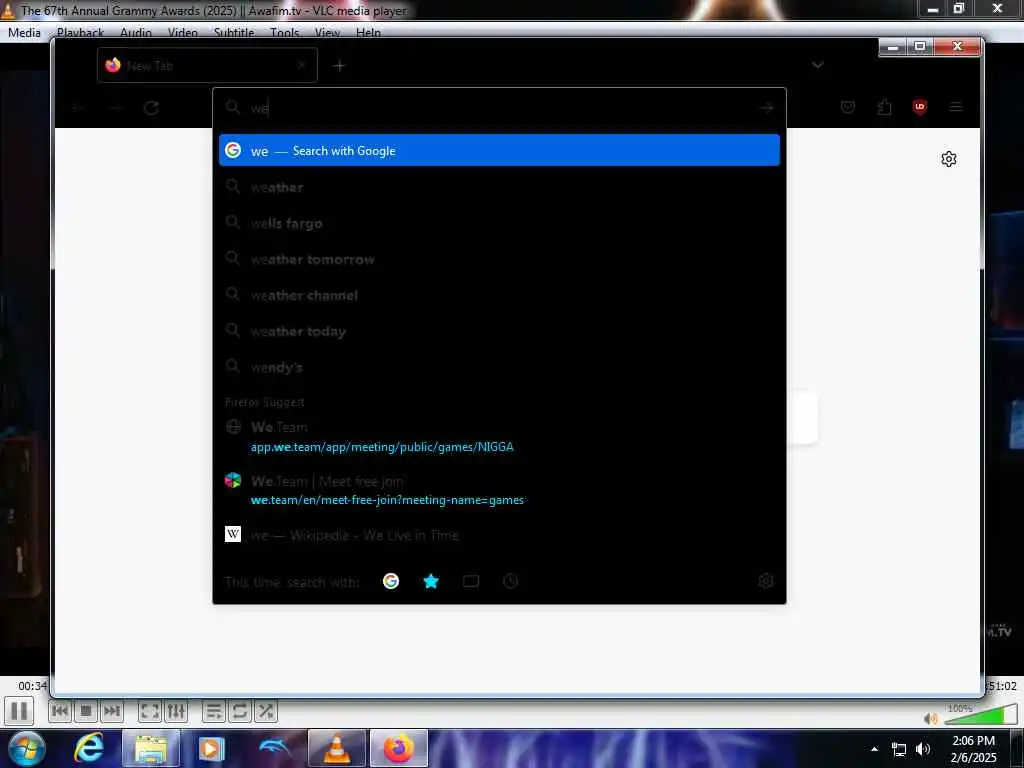This screenshot has width=1024, height=768.
Task: Open search settings gear in dropdown
Action: click(x=765, y=581)
